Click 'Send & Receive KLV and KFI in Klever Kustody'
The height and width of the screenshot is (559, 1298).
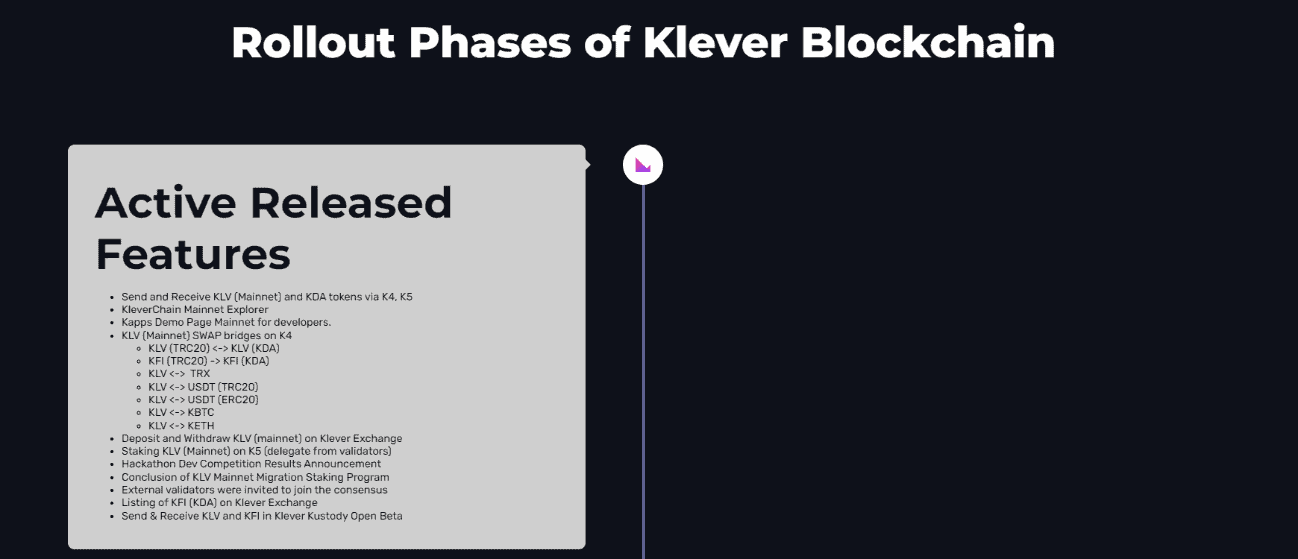click(262, 516)
